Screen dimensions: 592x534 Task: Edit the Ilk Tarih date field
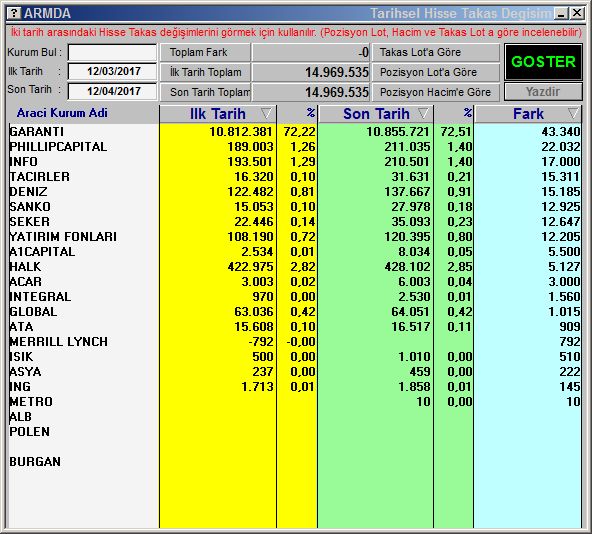(112, 71)
